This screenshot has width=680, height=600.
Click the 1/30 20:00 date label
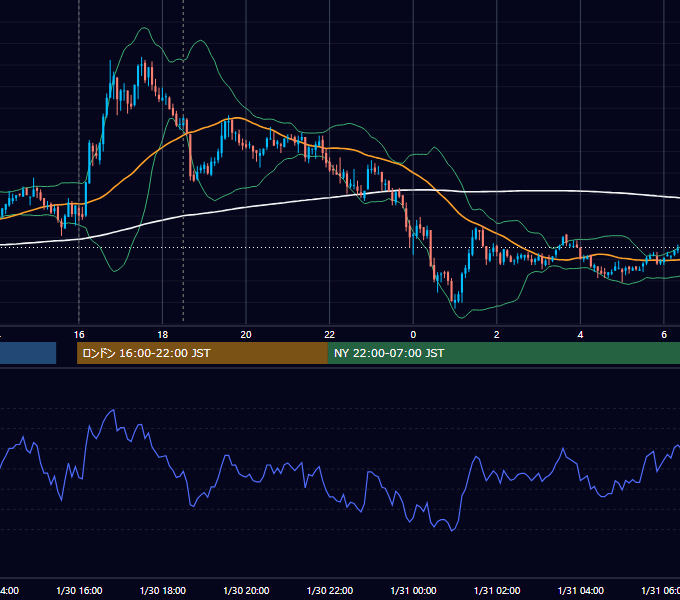(x=246, y=590)
